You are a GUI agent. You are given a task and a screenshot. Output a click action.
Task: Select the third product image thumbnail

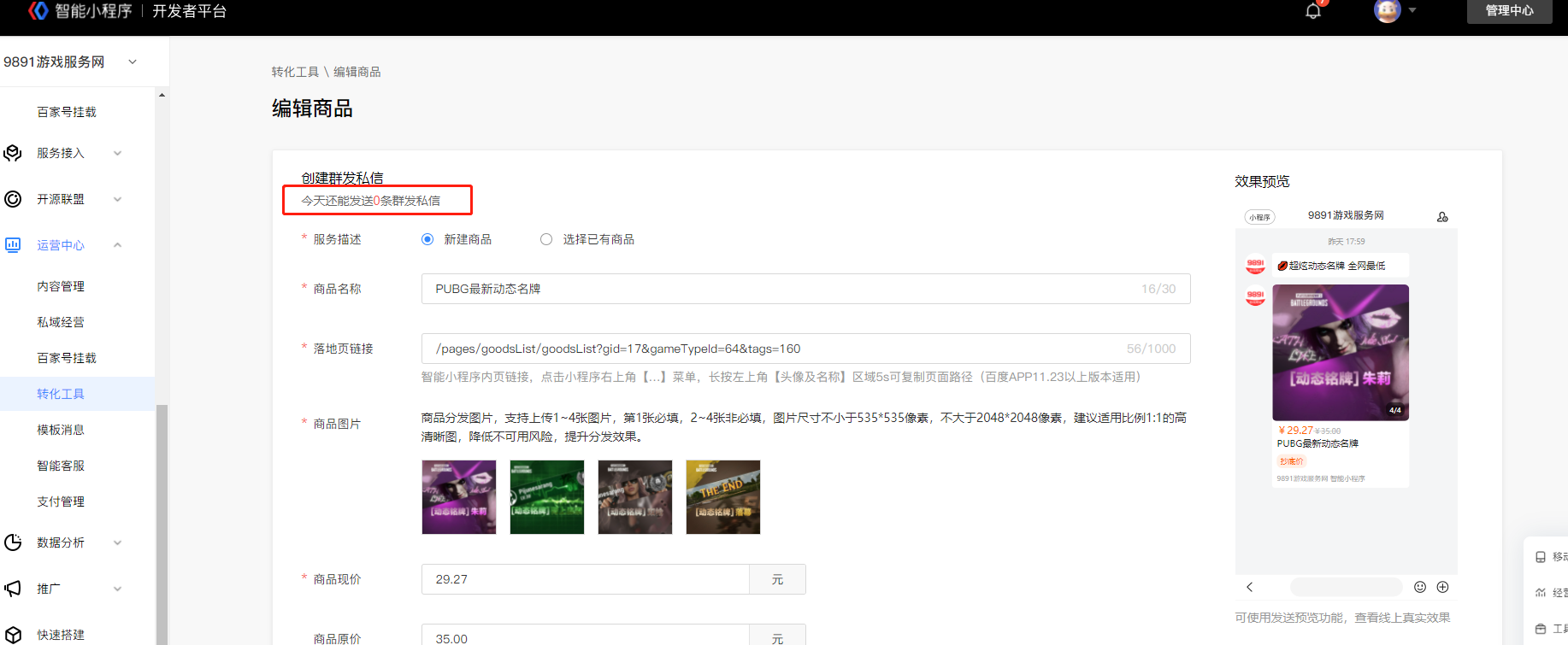pos(635,497)
